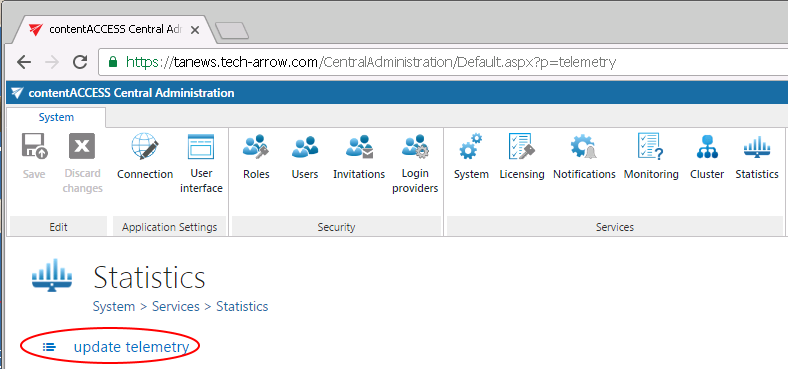Viewport: 788px width, 369px height.
Task: Click System in the breadcrumb
Action: [x=114, y=306]
